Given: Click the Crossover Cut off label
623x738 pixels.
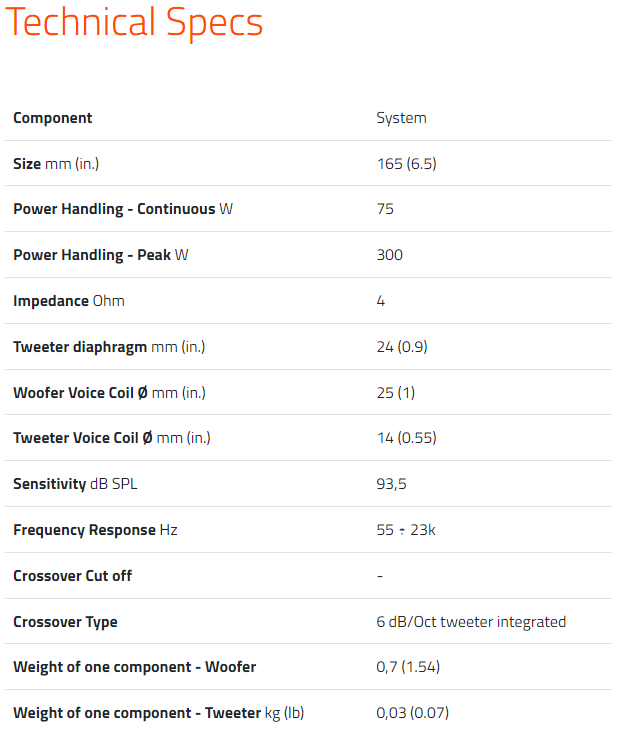Looking at the screenshot, I should (x=73, y=576).
